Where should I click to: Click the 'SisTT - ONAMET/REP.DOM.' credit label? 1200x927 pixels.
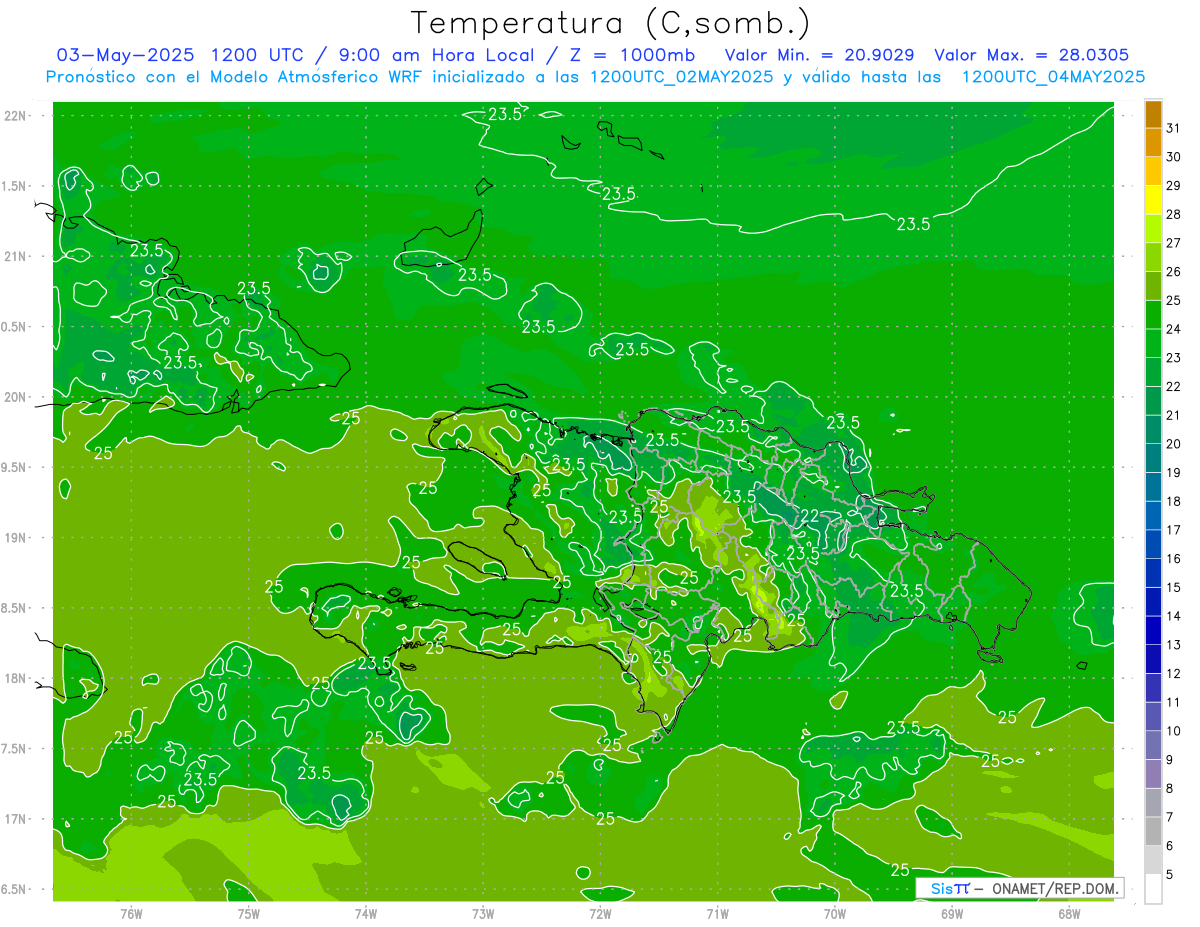coord(1019,888)
